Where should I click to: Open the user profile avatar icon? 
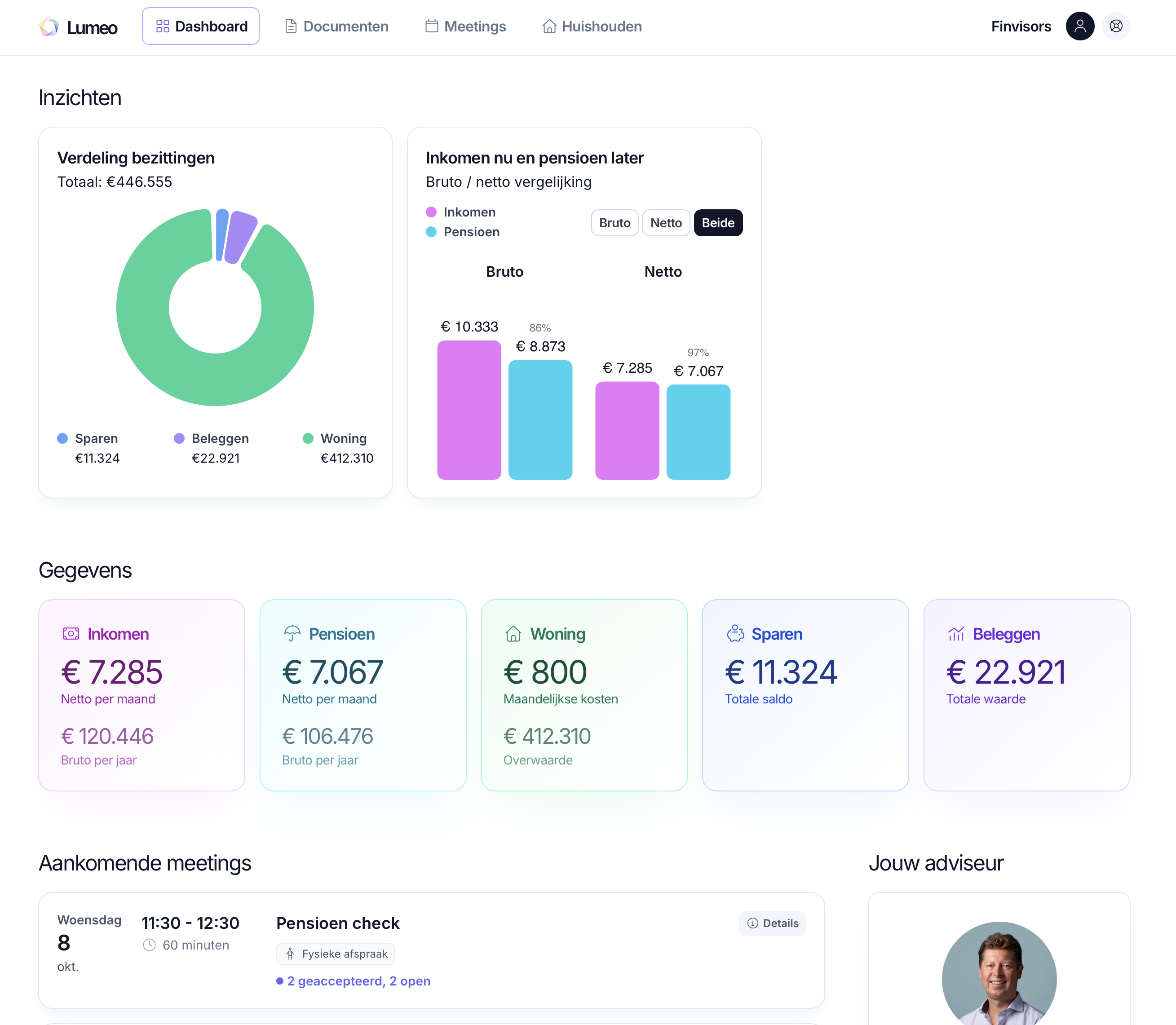click(x=1079, y=27)
